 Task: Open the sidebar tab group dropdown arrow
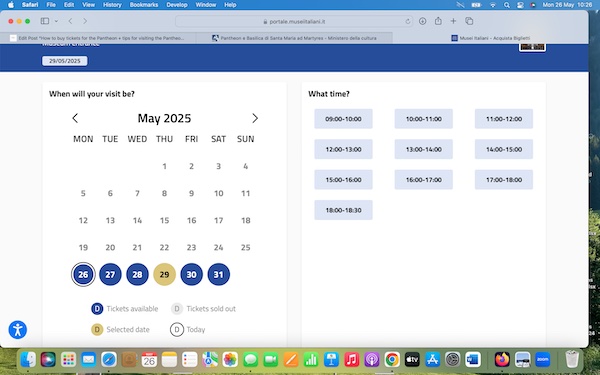pos(56,21)
